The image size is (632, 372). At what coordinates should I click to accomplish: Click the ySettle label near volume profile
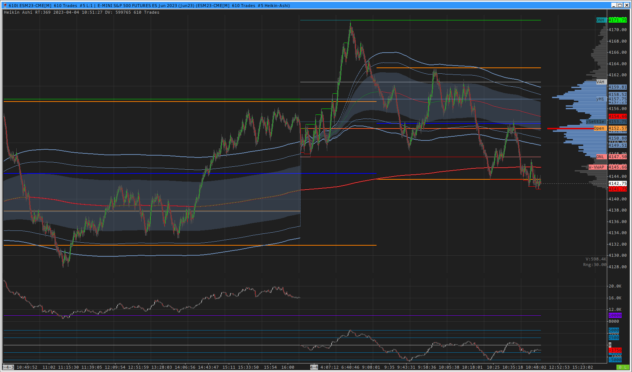pos(596,122)
